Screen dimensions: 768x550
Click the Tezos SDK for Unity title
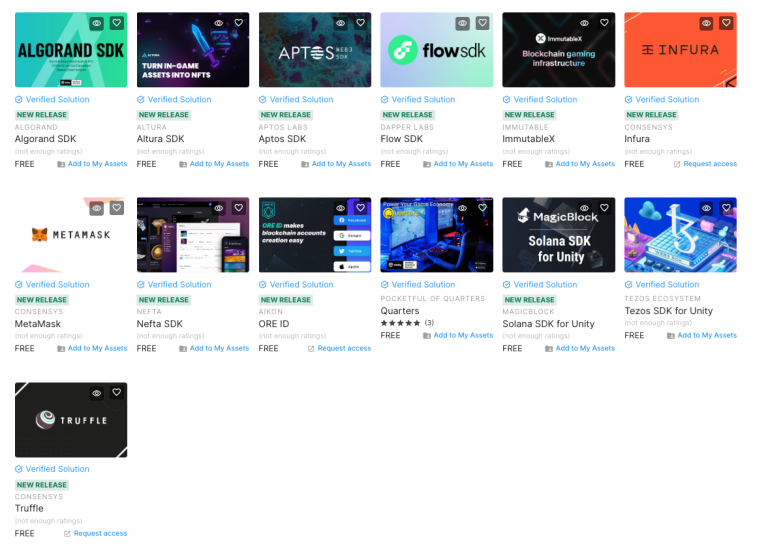tap(669, 311)
